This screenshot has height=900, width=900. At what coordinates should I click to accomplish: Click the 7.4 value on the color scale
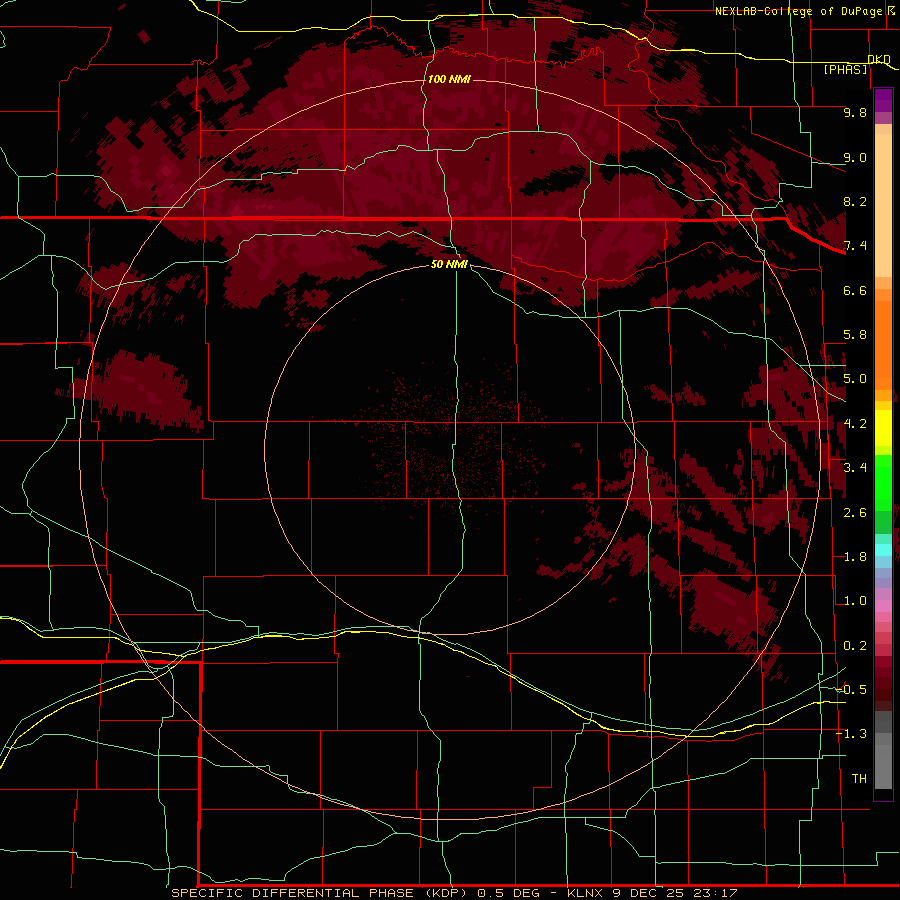coord(855,246)
